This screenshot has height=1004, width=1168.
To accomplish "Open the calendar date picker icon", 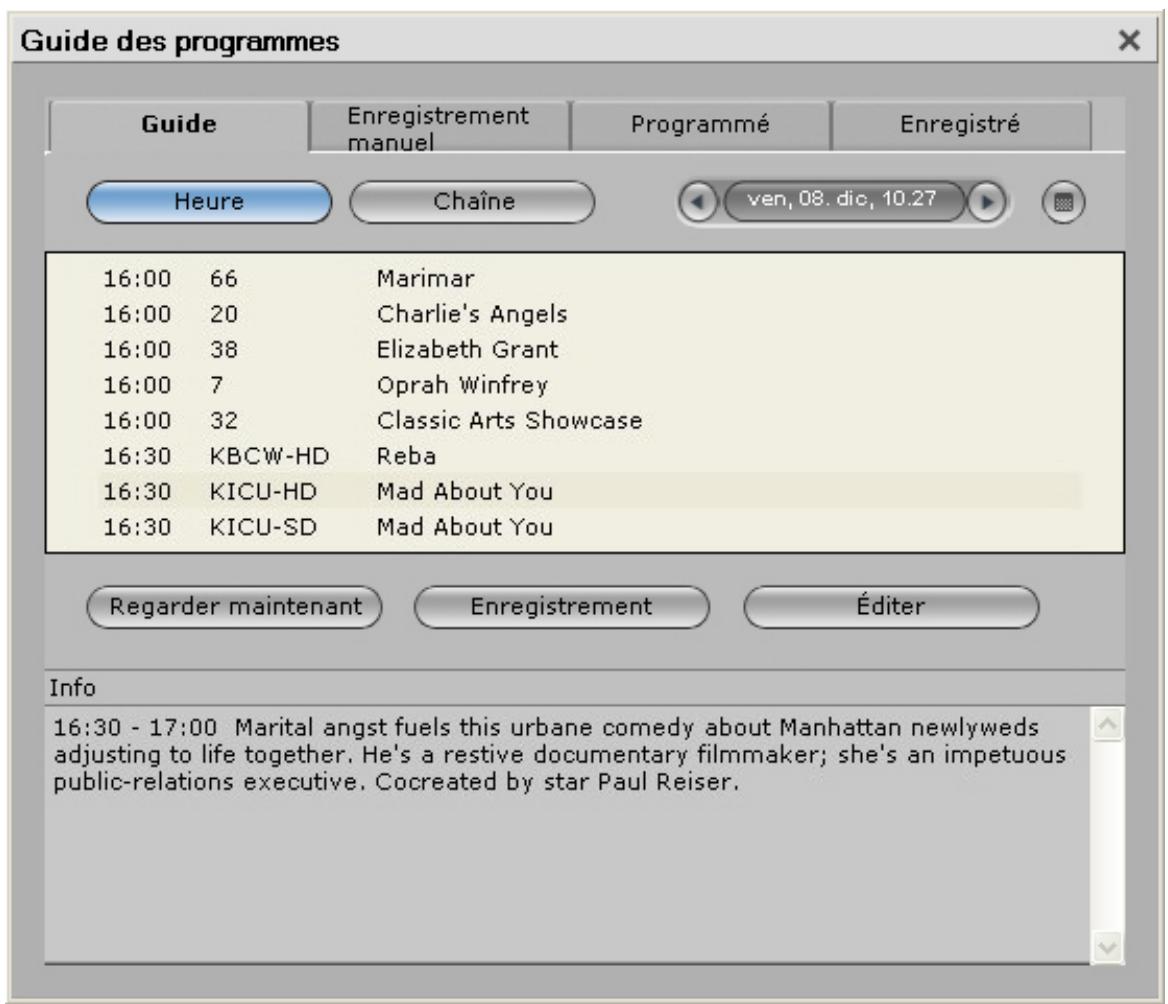I will [1063, 202].
